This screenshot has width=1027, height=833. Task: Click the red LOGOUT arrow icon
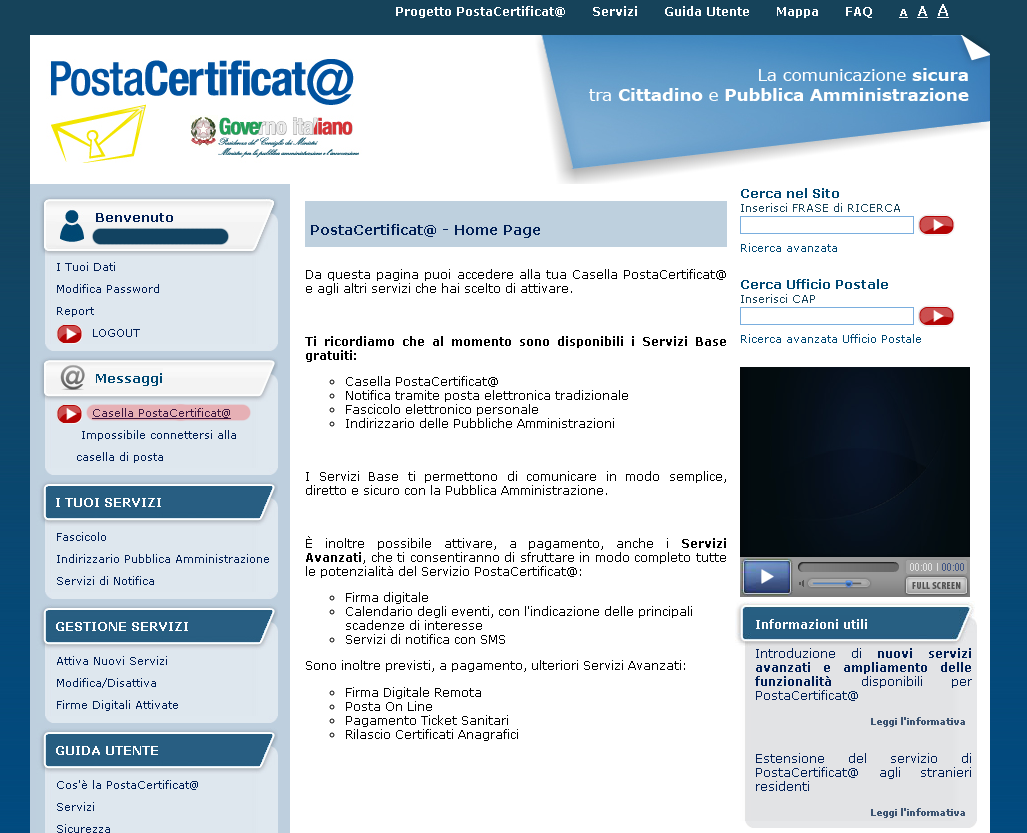[x=69, y=334]
